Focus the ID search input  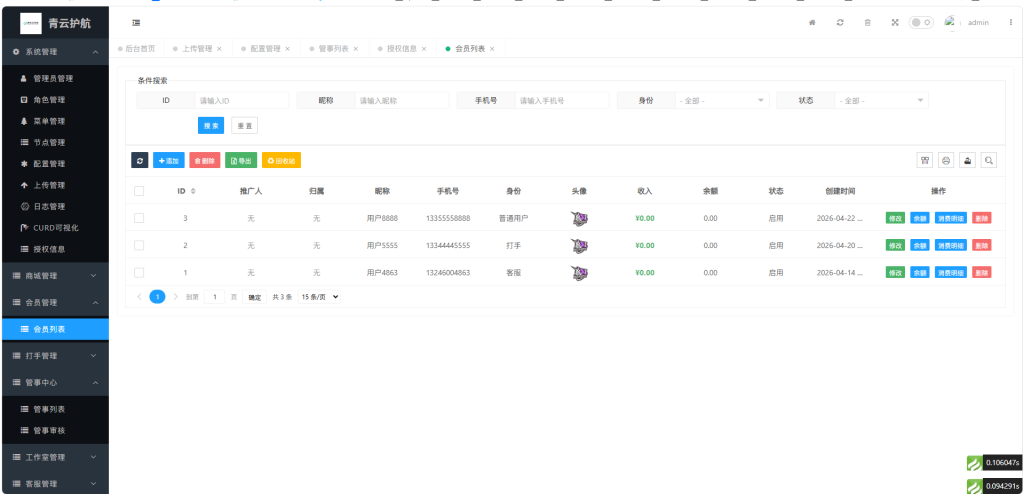(x=242, y=101)
